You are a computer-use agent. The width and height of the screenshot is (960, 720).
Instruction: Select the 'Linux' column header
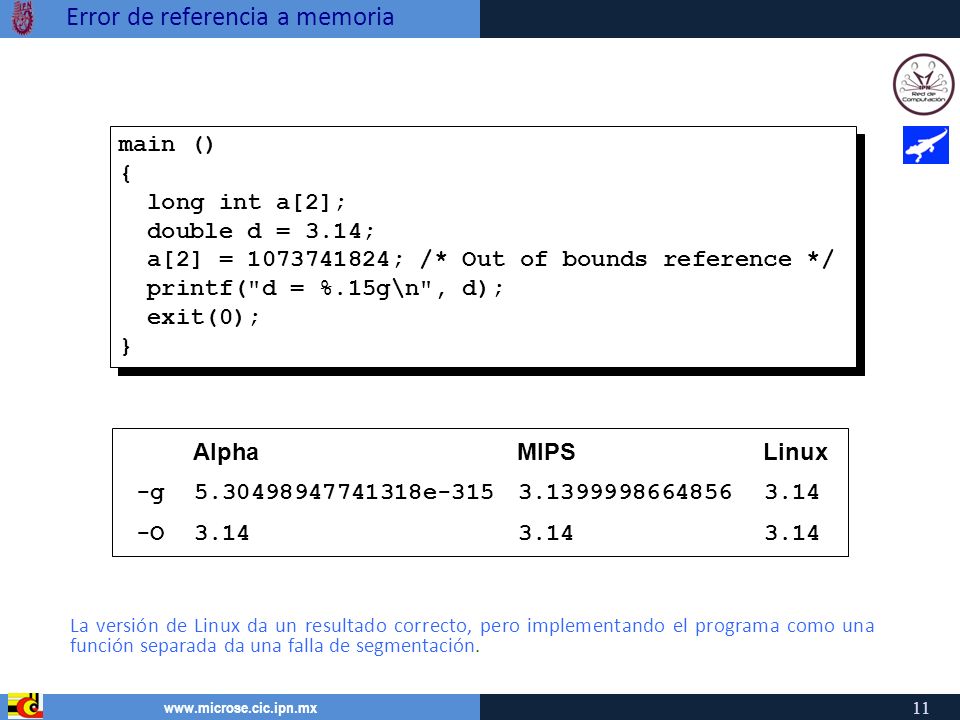point(795,452)
